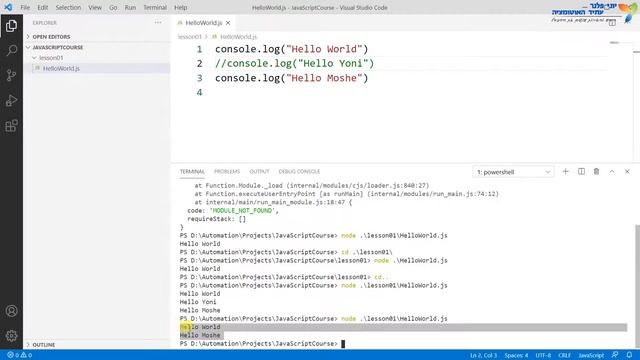Click the terminal scrollbar
This screenshot has width=640, height=360.
tap(637, 286)
